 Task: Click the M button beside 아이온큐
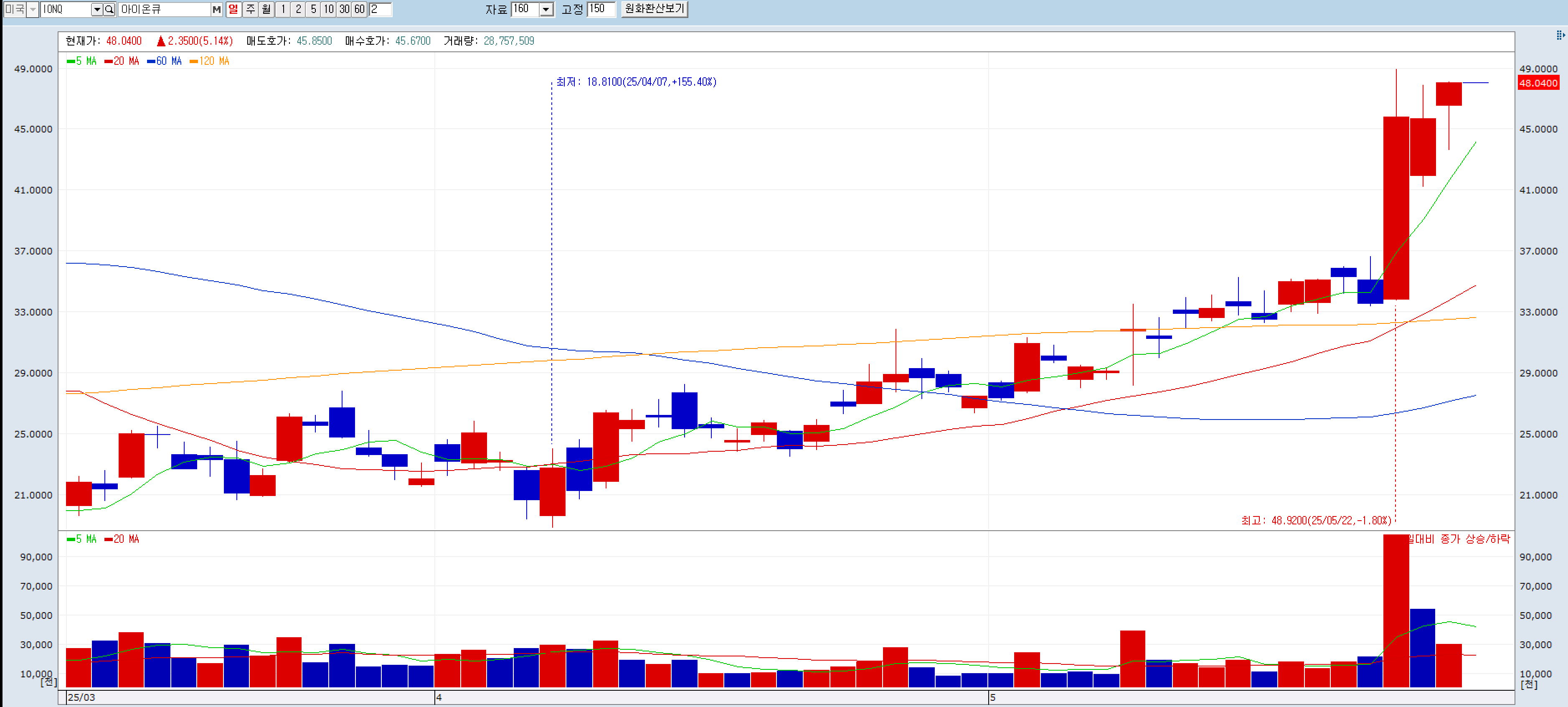[216, 9]
